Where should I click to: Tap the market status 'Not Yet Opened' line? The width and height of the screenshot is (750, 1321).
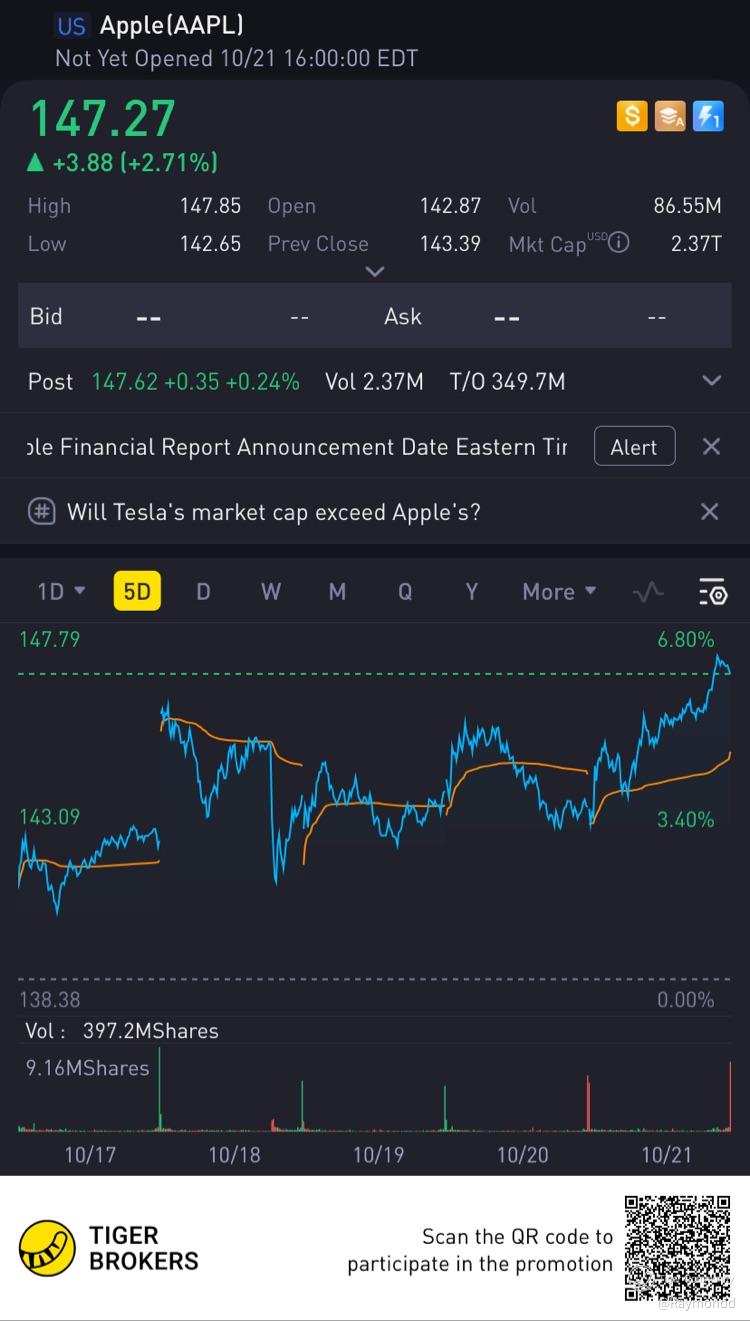tap(236, 58)
